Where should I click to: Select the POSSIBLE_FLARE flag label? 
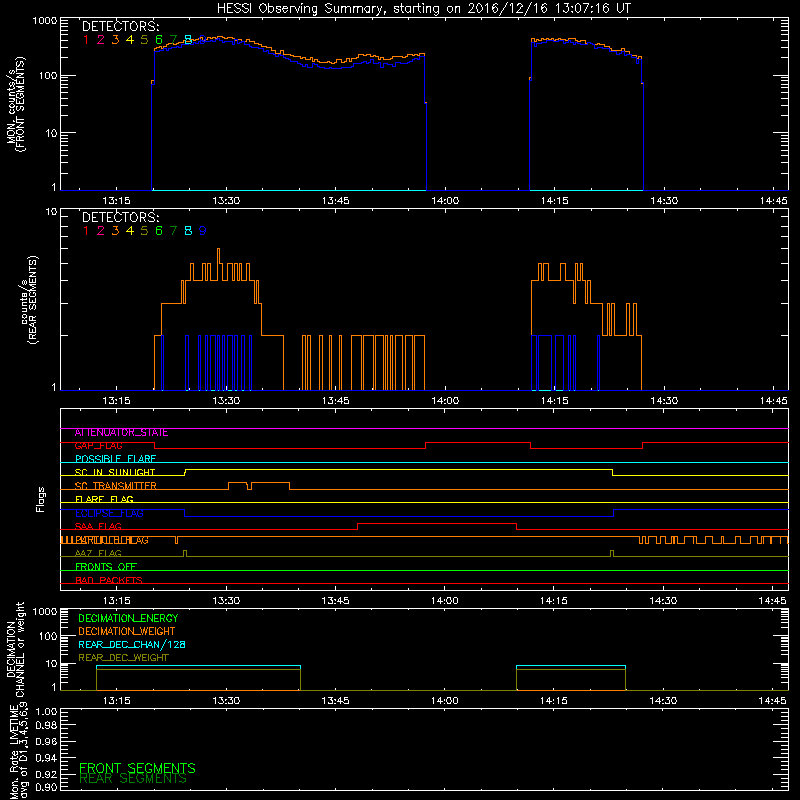[115, 459]
